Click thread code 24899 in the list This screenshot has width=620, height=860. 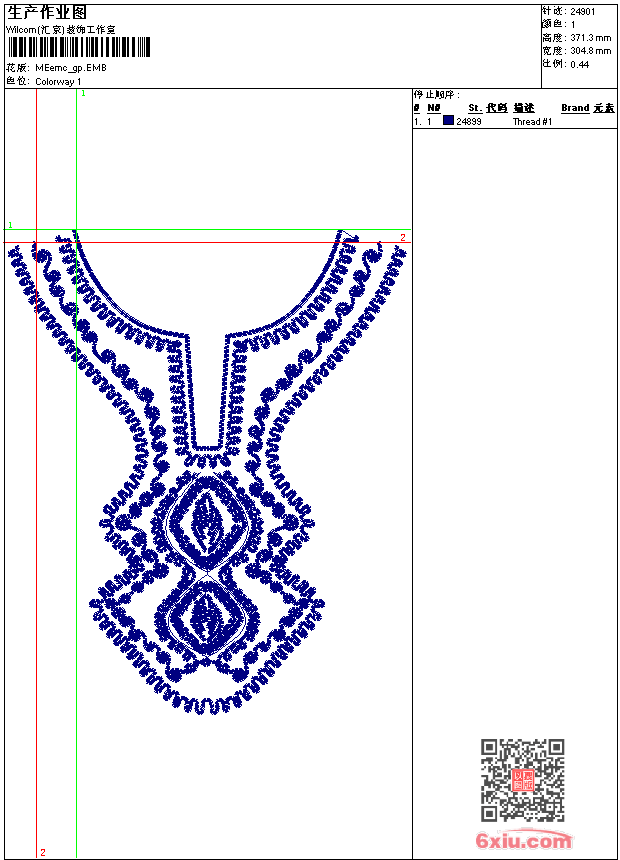469,122
